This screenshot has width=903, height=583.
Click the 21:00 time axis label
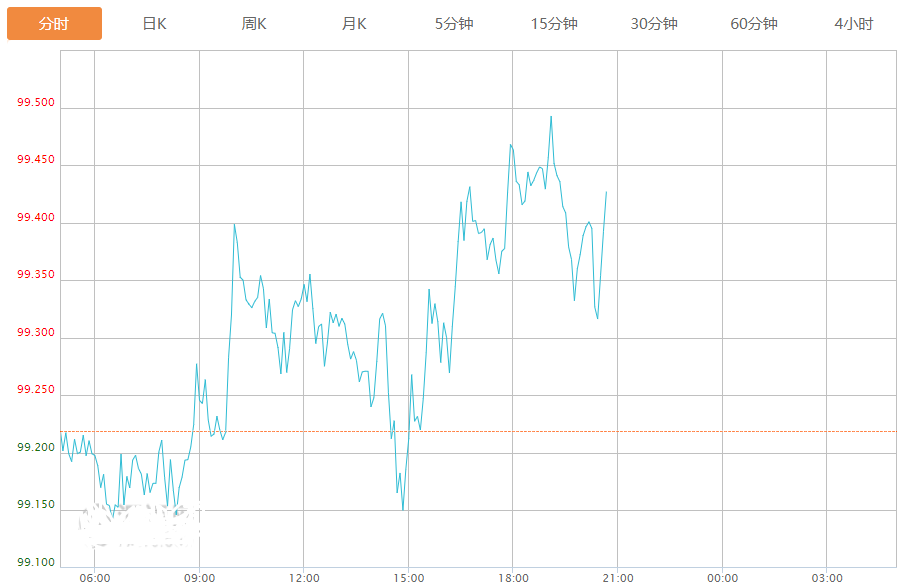click(x=618, y=578)
